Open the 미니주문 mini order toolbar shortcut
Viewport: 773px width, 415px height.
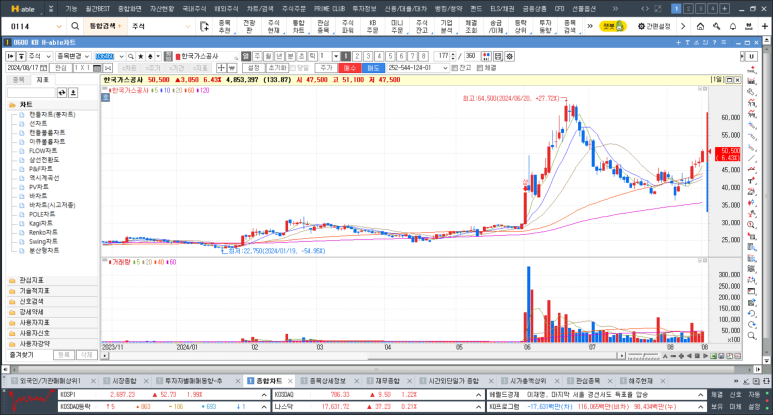click(x=397, y=27)
